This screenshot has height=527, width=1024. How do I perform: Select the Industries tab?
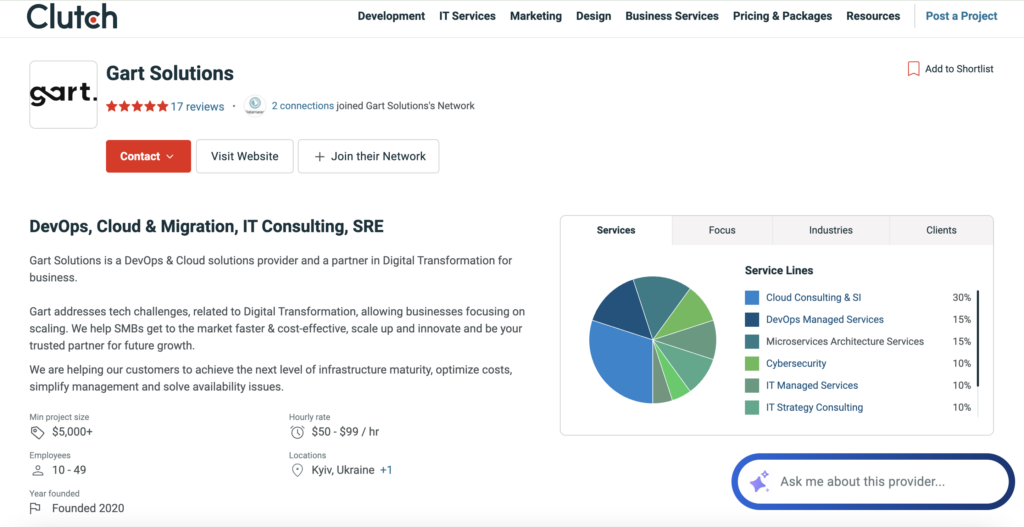click(x=830, y=230)
